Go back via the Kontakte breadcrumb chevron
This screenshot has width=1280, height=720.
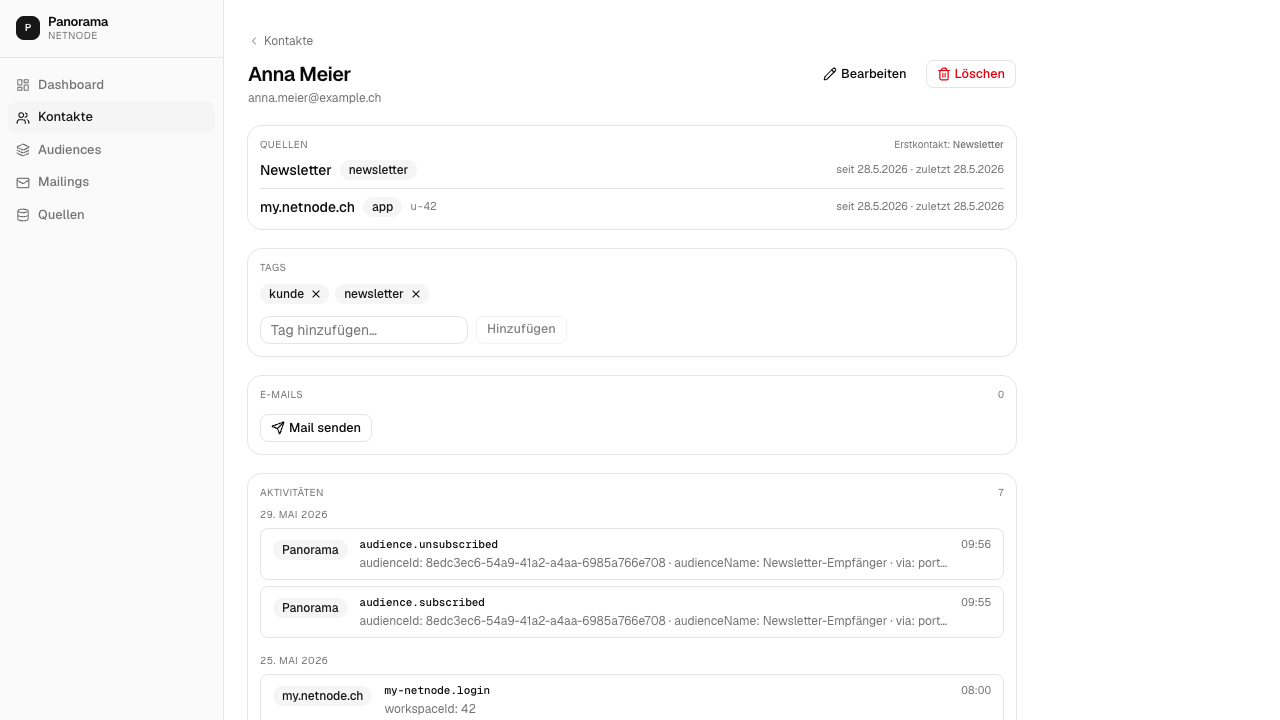tap(254, 41)
